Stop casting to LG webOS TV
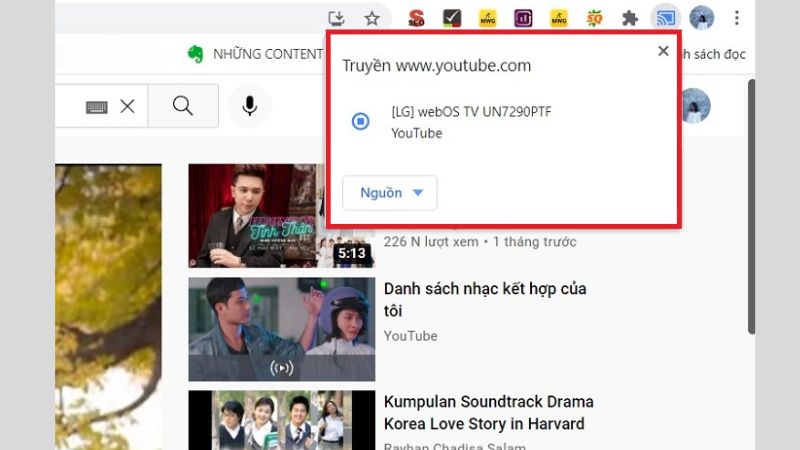The height and width of the screenshot is (450, 800). tap(361, 121)
